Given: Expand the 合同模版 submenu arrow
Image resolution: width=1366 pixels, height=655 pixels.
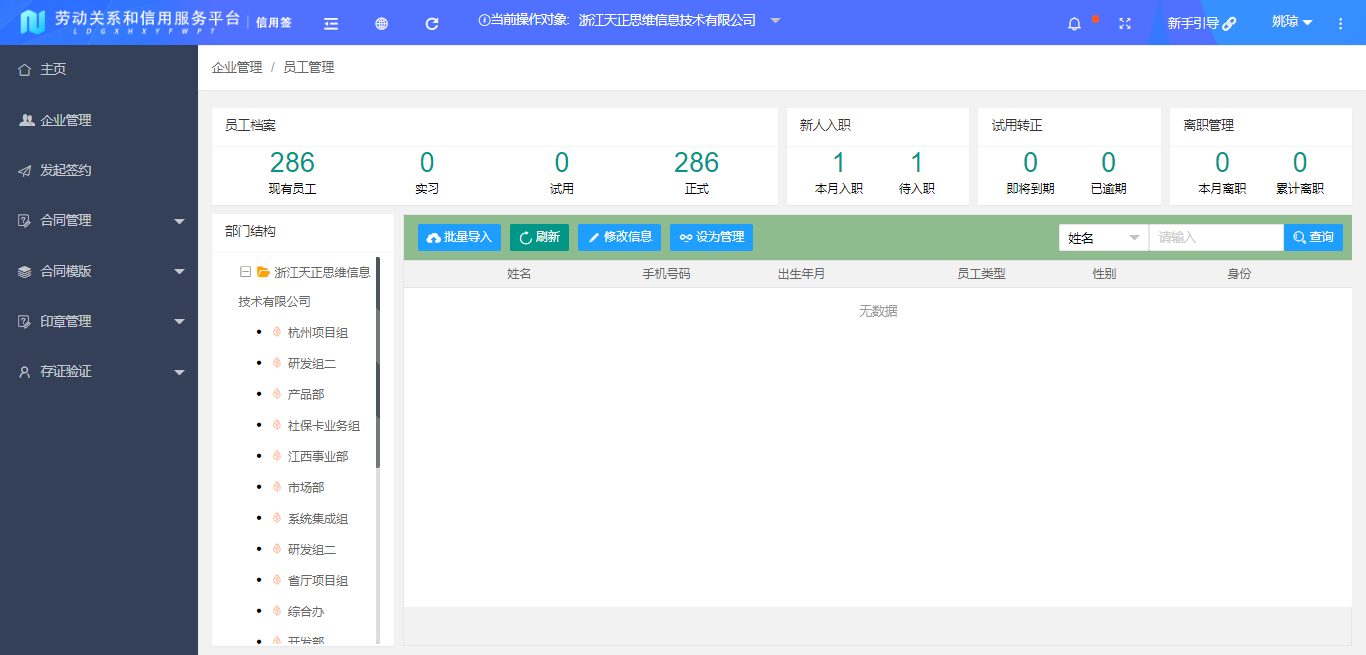Looking at the screenshot, I should coord(179,271).
